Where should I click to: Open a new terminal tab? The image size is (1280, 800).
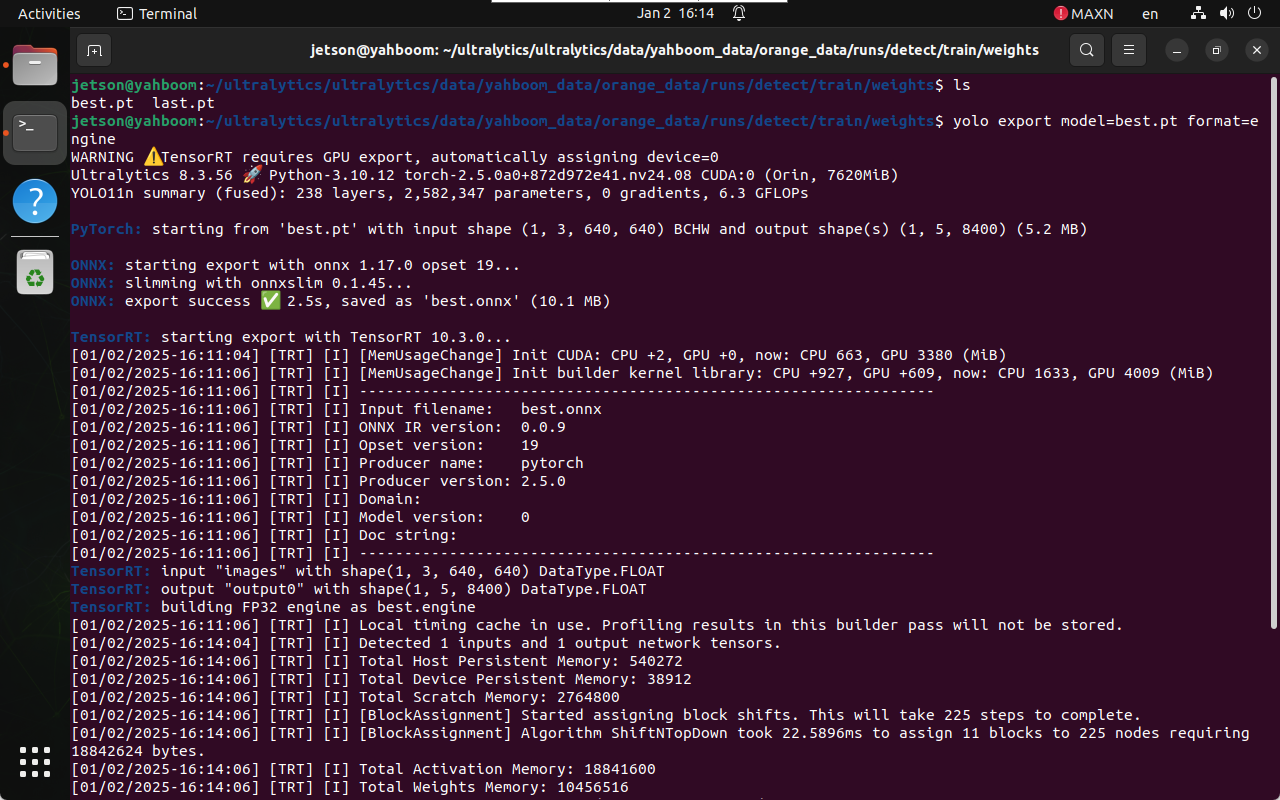click(x=94, y=50)
